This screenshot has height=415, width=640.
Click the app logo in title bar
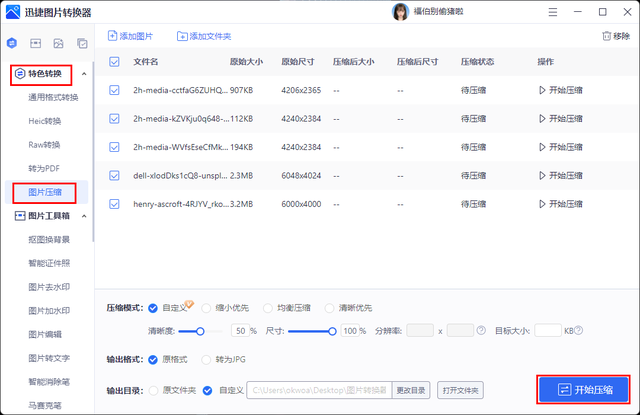(13, 12)
